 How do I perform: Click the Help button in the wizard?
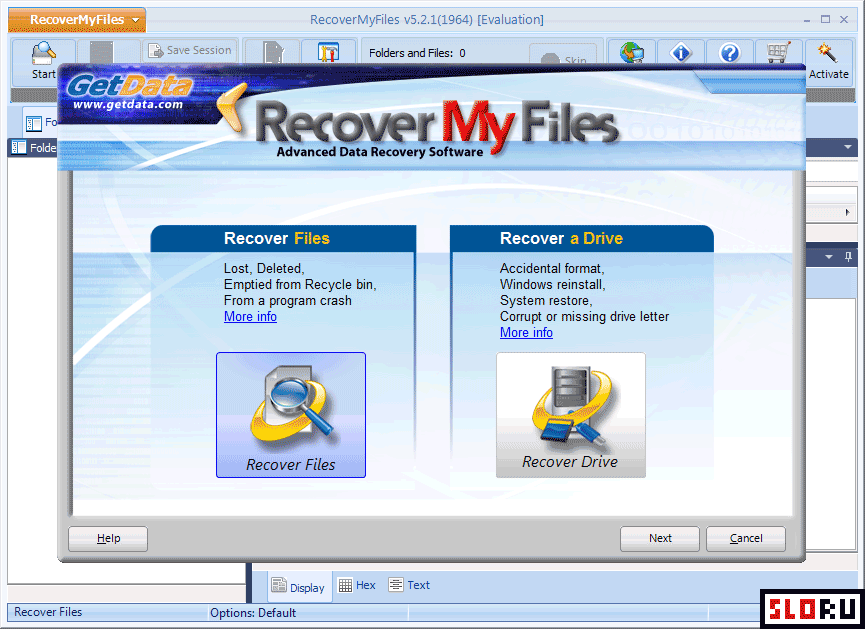(108, 539)
